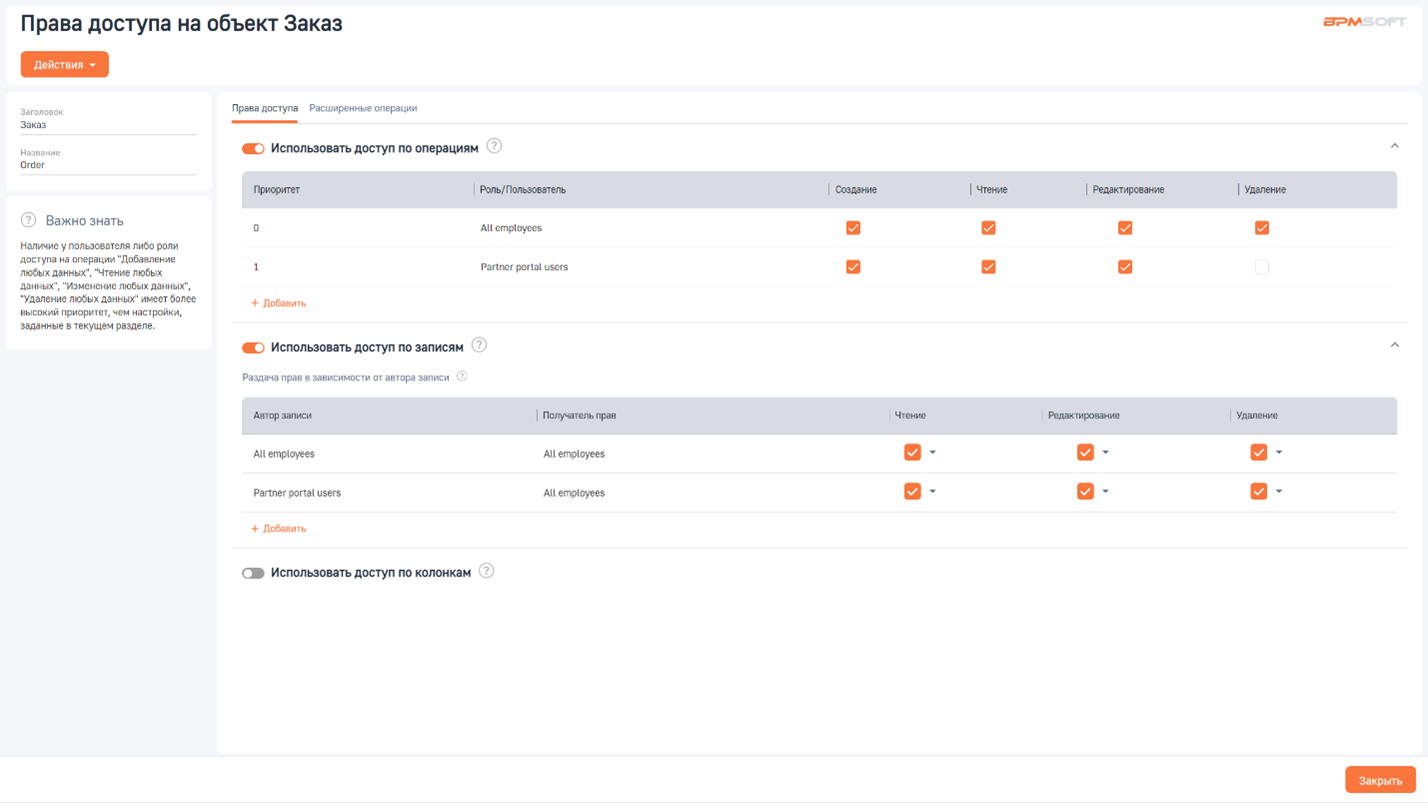Open Чтение dropdown arrow for author All employees

[x=933, y=453]
